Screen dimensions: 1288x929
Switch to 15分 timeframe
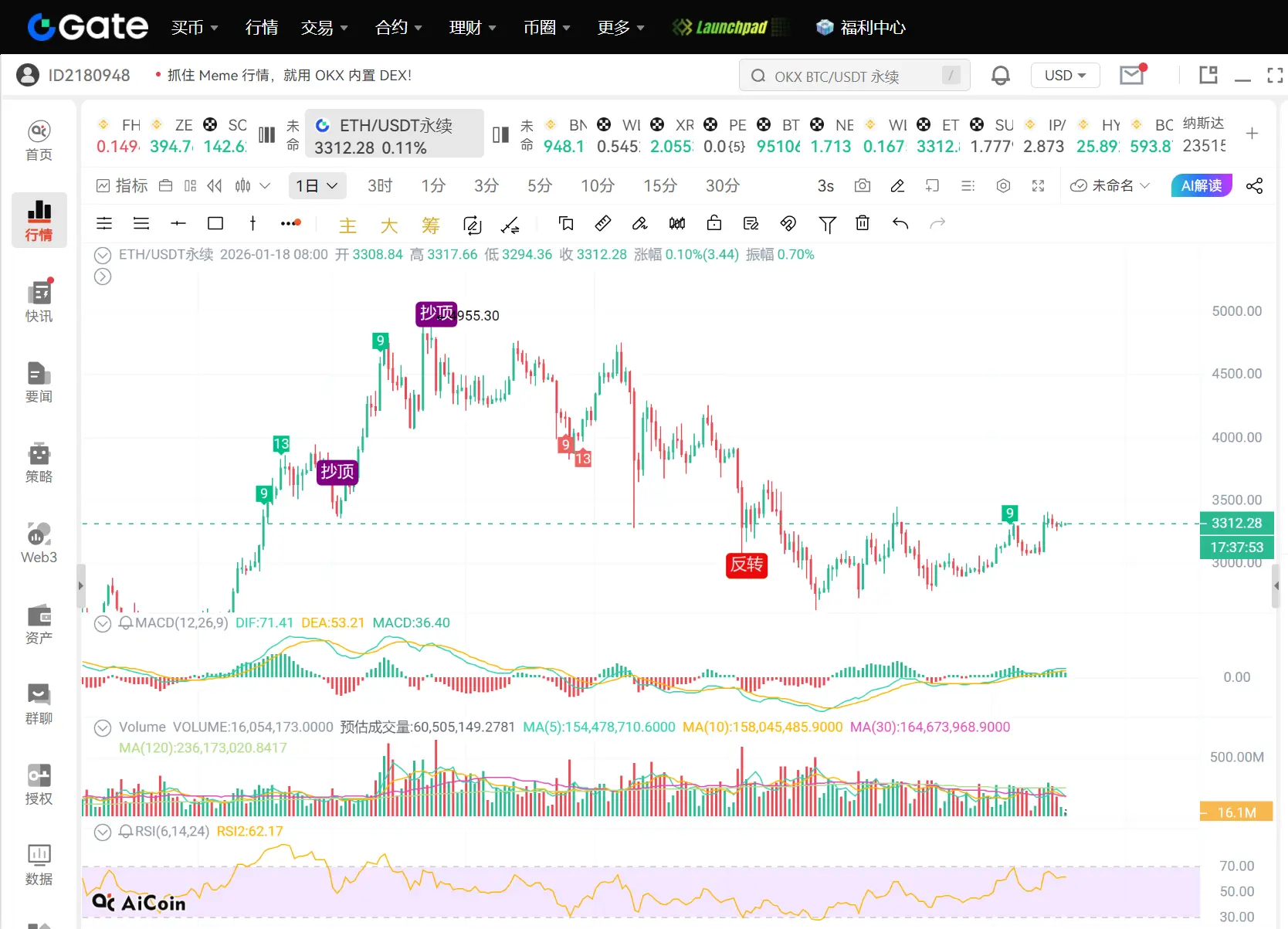point(660,185)
